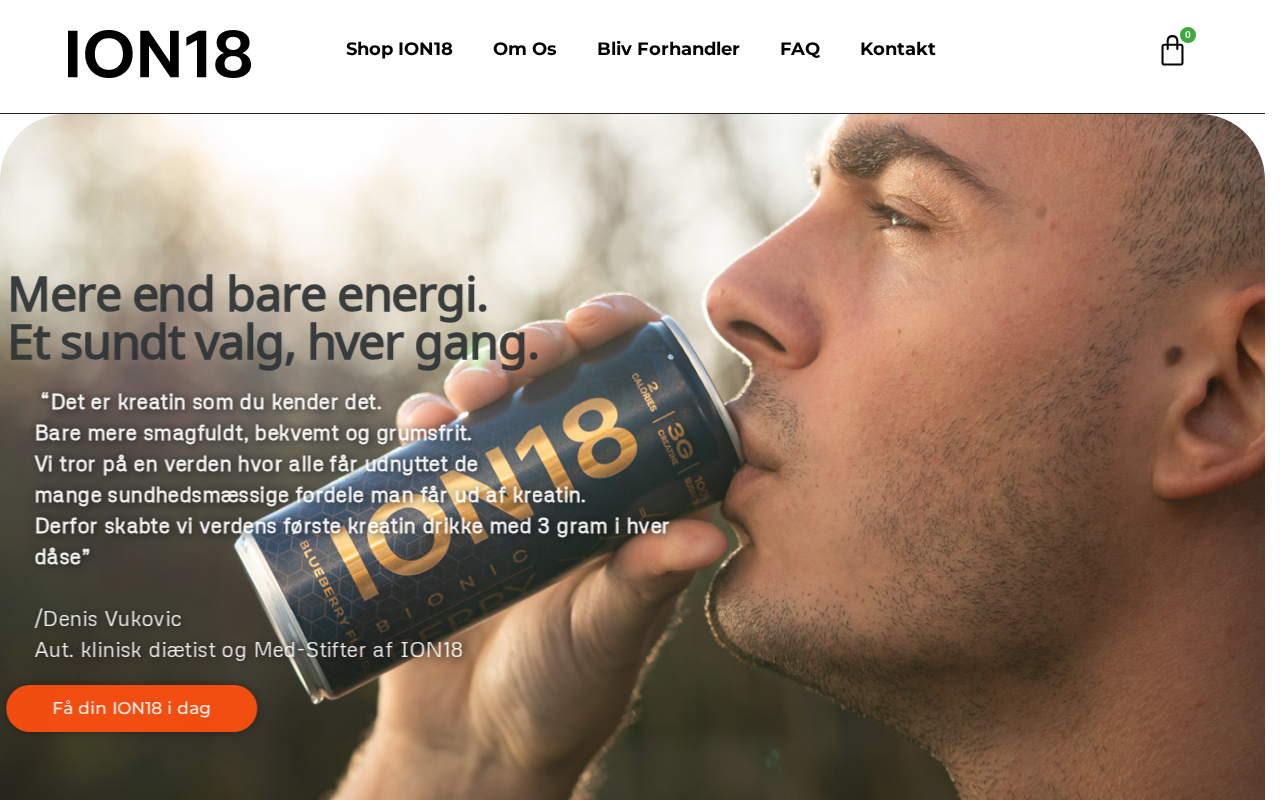Select Bliv Forhandler in the navigation
1280x800 pixels.
(x=668, y=49)
